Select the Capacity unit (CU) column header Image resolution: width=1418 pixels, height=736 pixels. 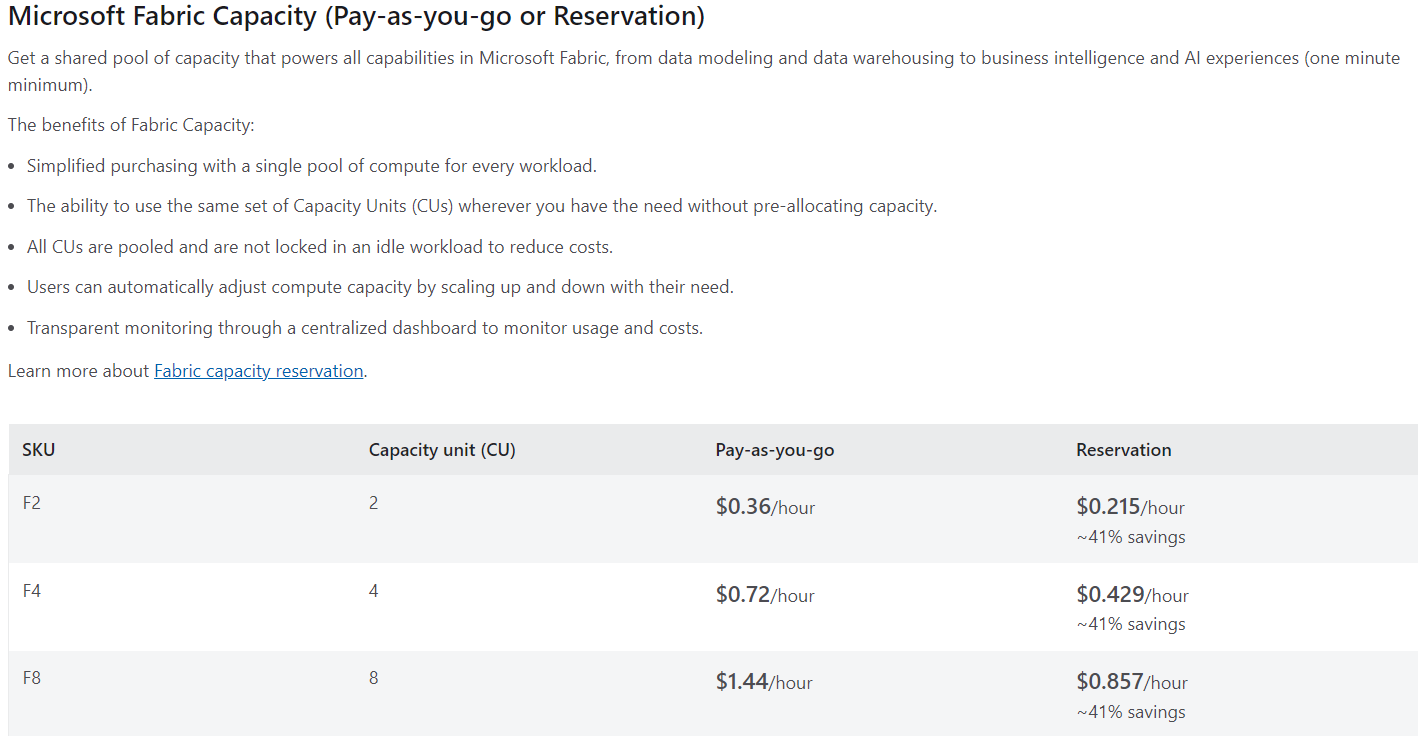coord(442,450)
